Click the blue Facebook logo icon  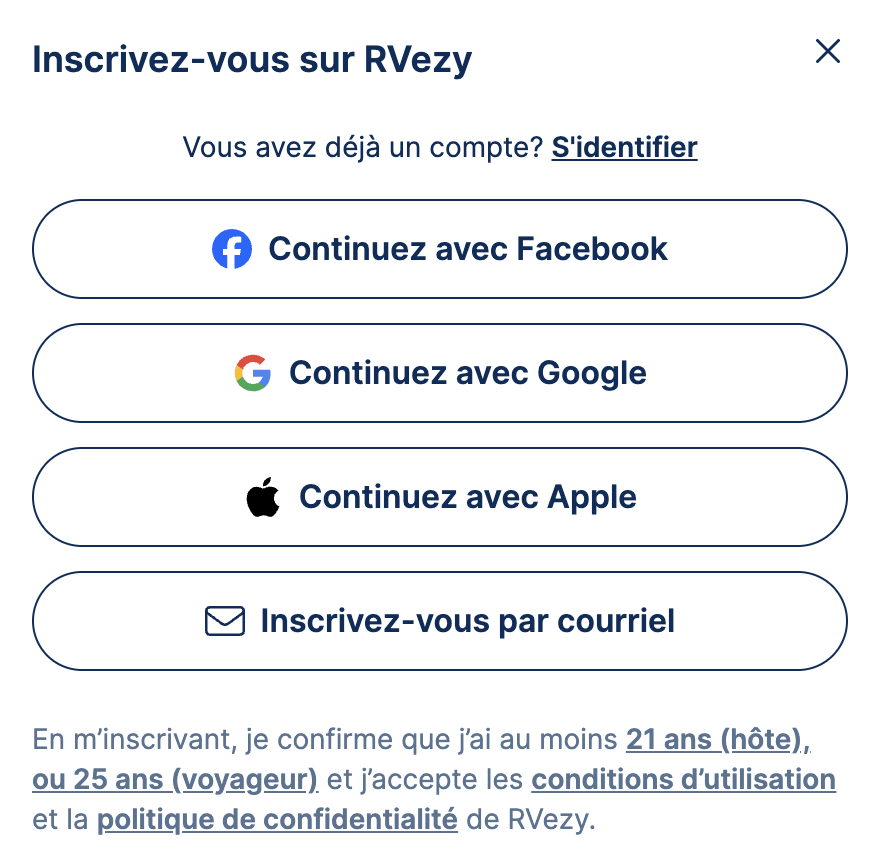click(232, 249)
